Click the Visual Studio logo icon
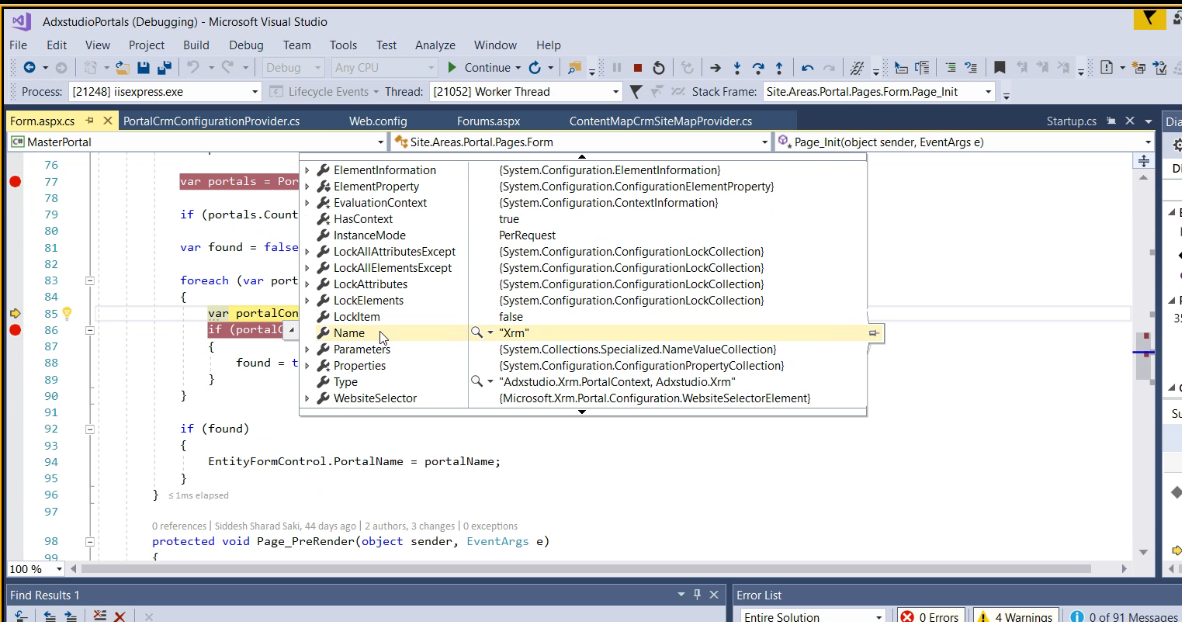This screenshot has height=622, width=1182. point(21,21)
